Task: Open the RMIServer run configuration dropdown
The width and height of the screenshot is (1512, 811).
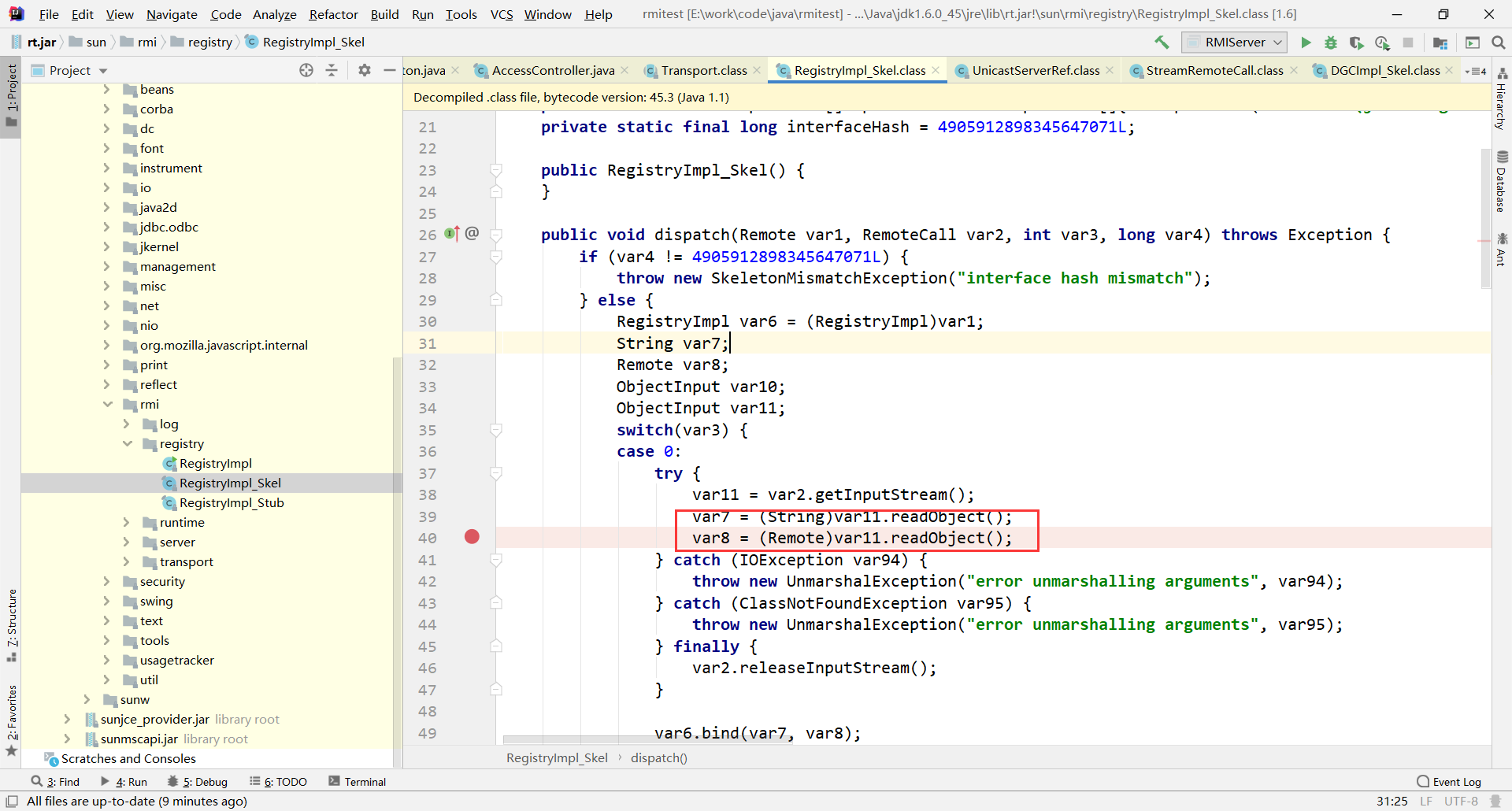Action: pyautogui.click(x=1235, y=43)
